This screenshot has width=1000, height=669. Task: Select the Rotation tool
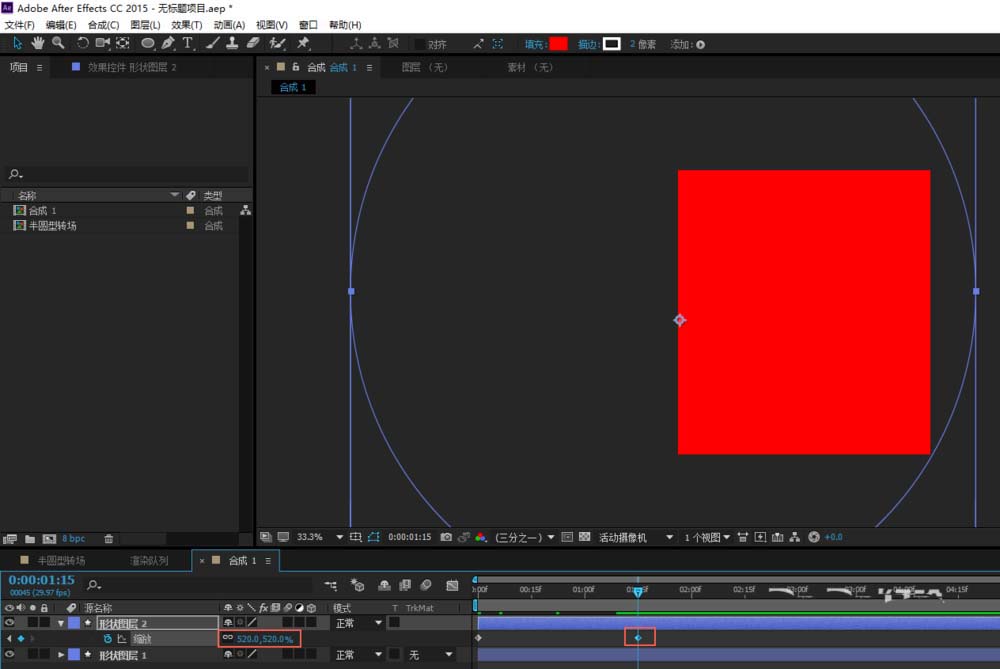point(82,43)
